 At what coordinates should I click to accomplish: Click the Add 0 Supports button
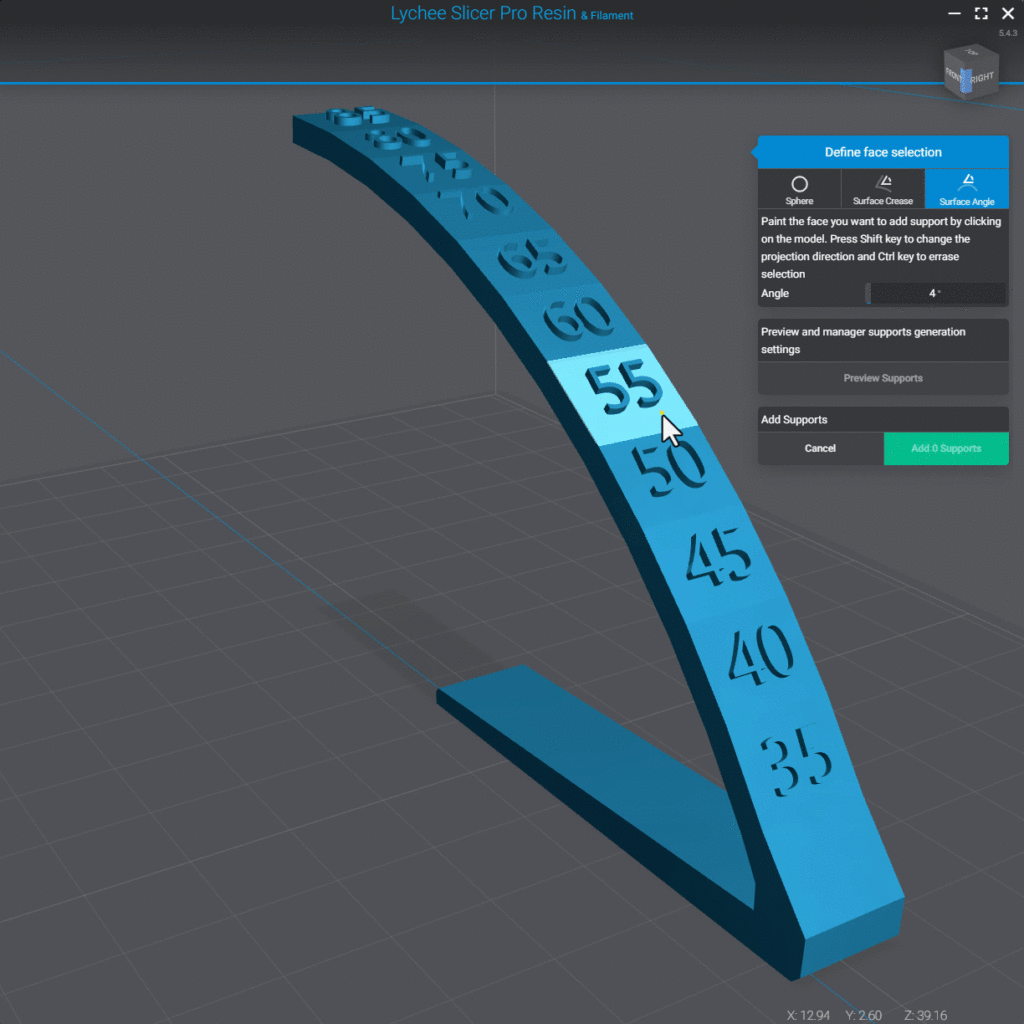[946, 449]
